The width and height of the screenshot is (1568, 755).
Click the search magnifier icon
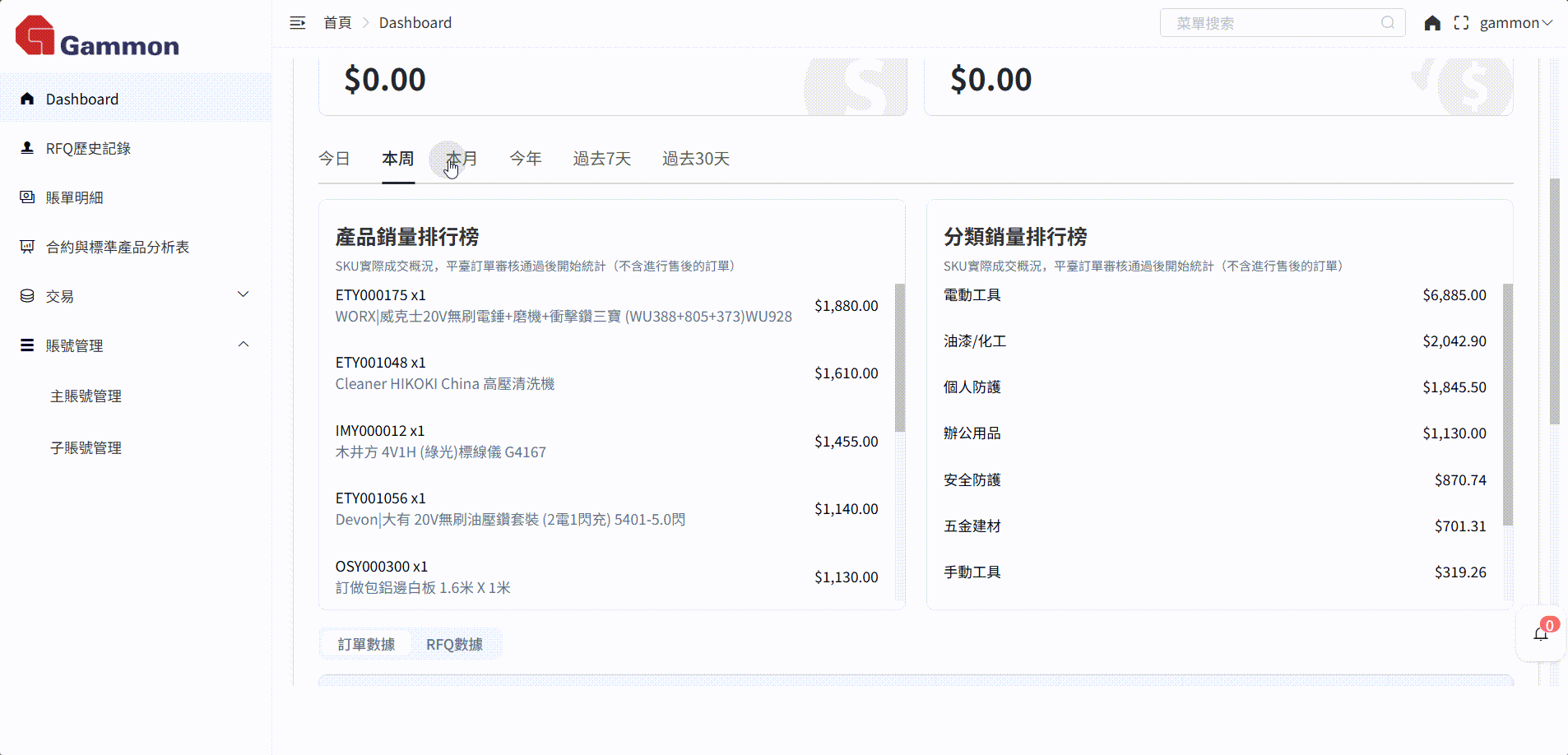click(1388, 23)
